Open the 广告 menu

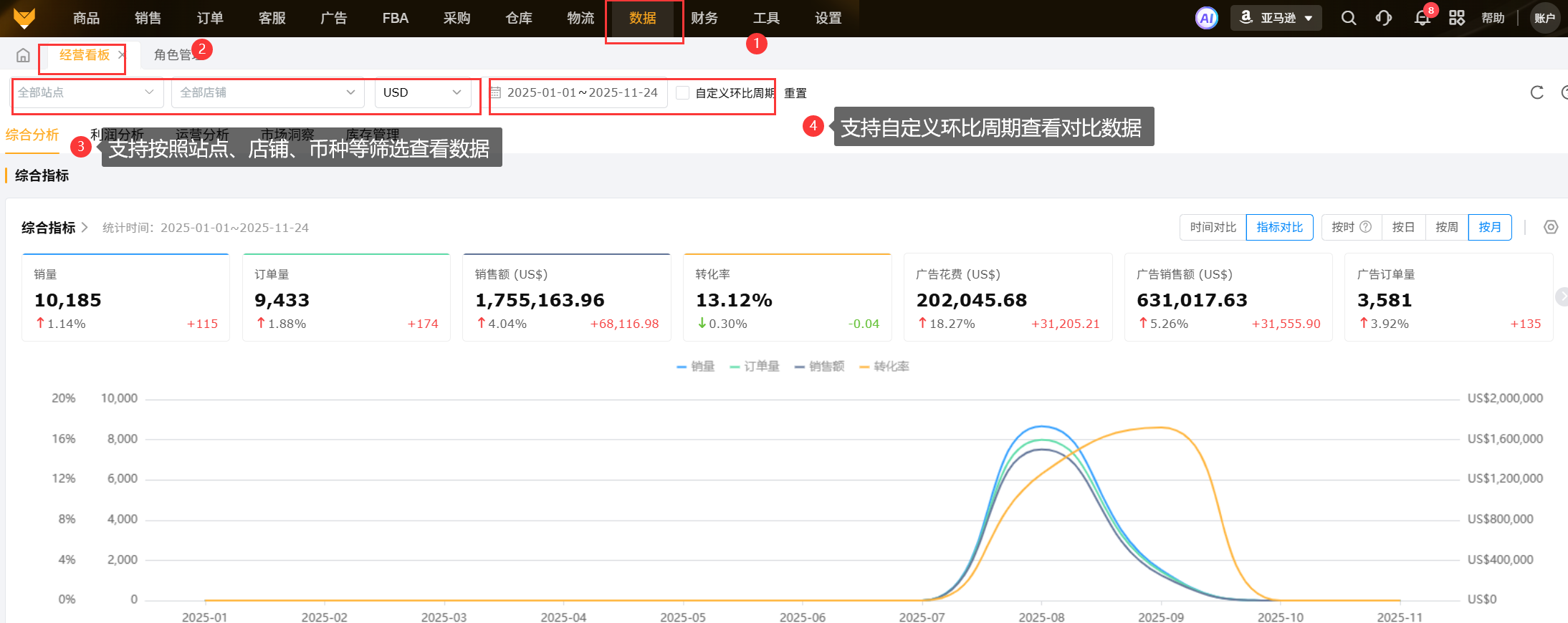pos(334,18)
